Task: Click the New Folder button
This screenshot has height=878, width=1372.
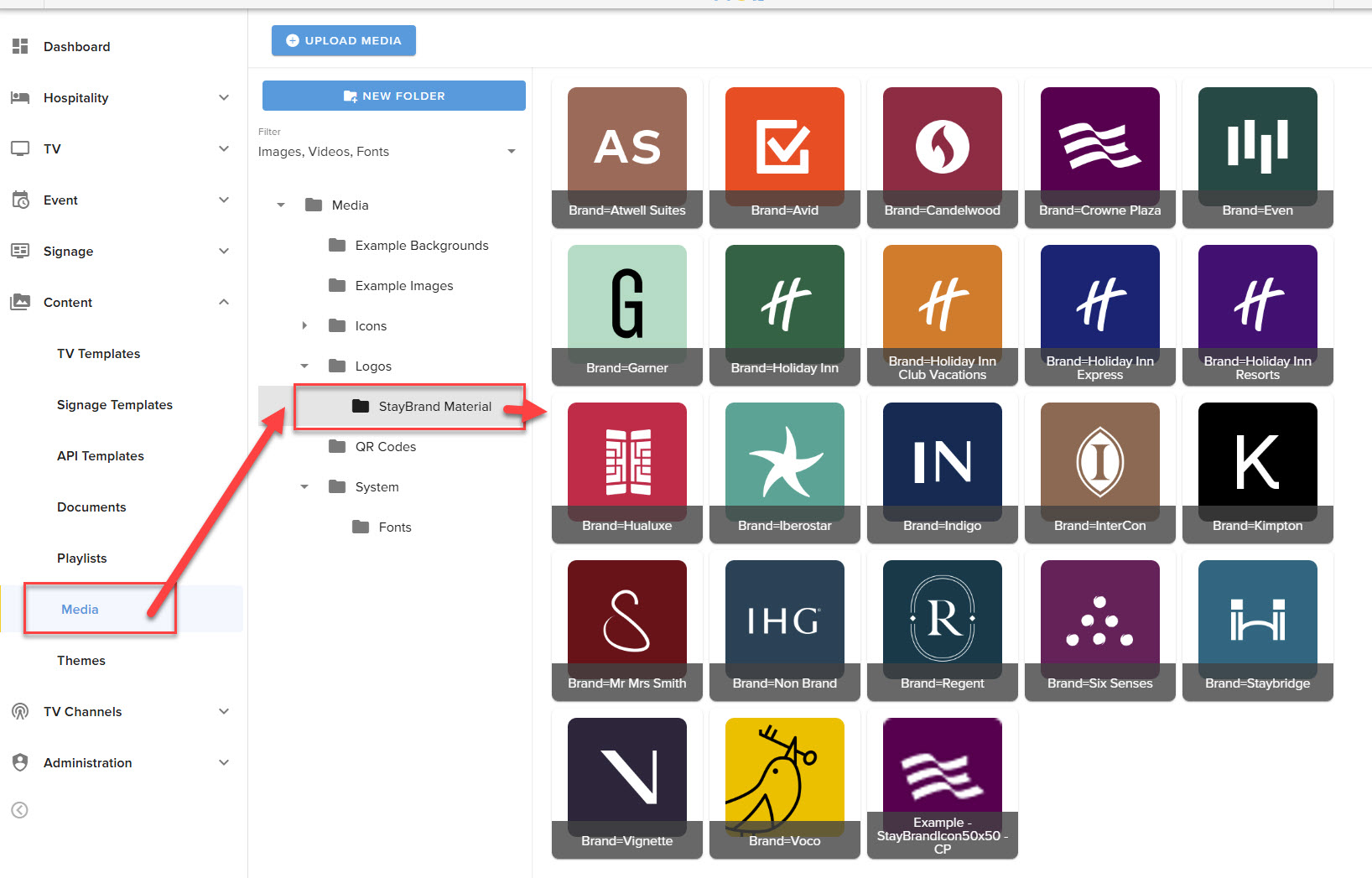Action: pyautogui.click(x=394, y=96)
